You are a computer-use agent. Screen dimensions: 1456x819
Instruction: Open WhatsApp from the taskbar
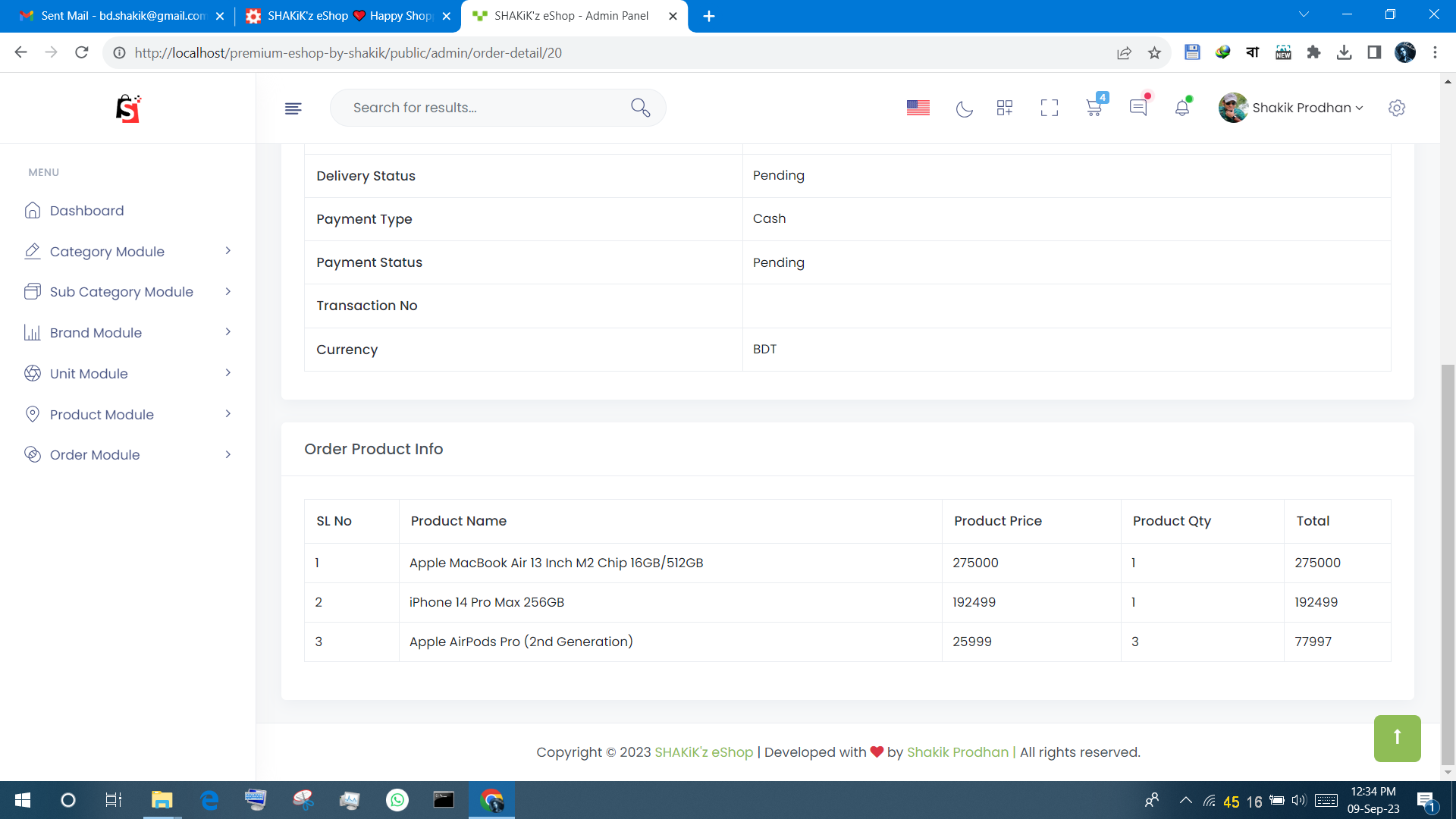pos(397,800)
